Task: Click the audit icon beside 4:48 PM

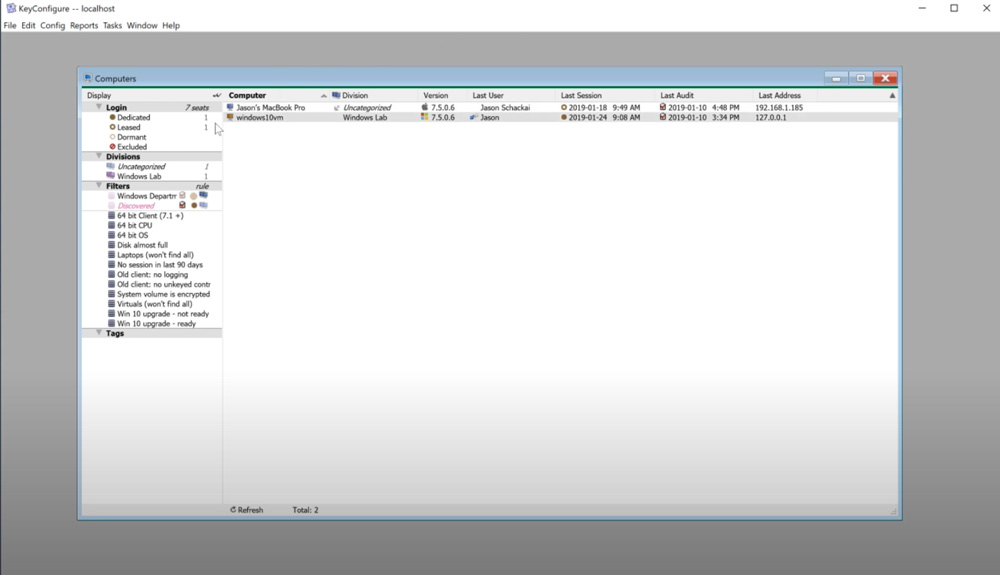Action: [663, 107]
